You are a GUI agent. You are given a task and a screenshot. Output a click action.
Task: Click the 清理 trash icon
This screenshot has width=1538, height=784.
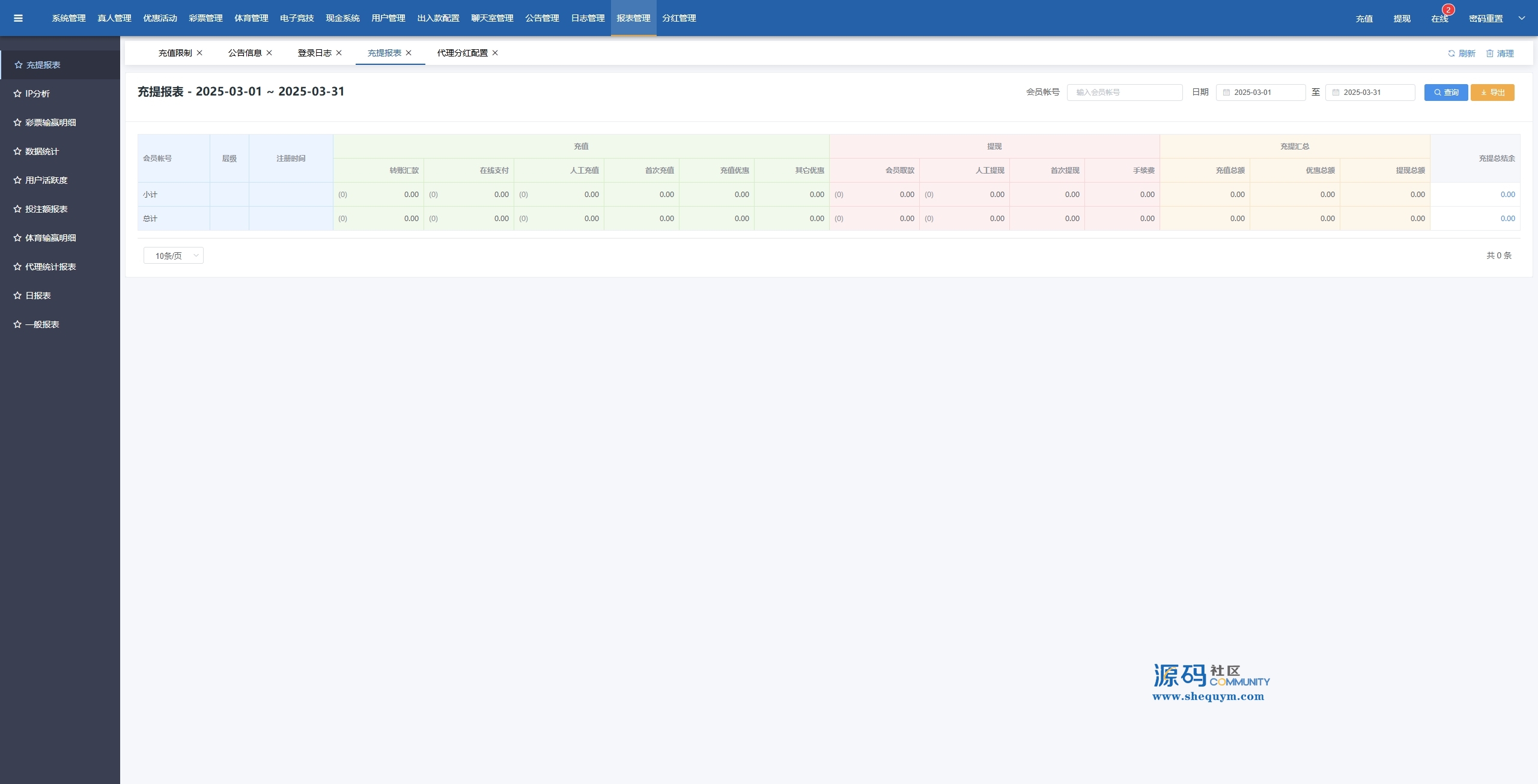point(1490,53)
